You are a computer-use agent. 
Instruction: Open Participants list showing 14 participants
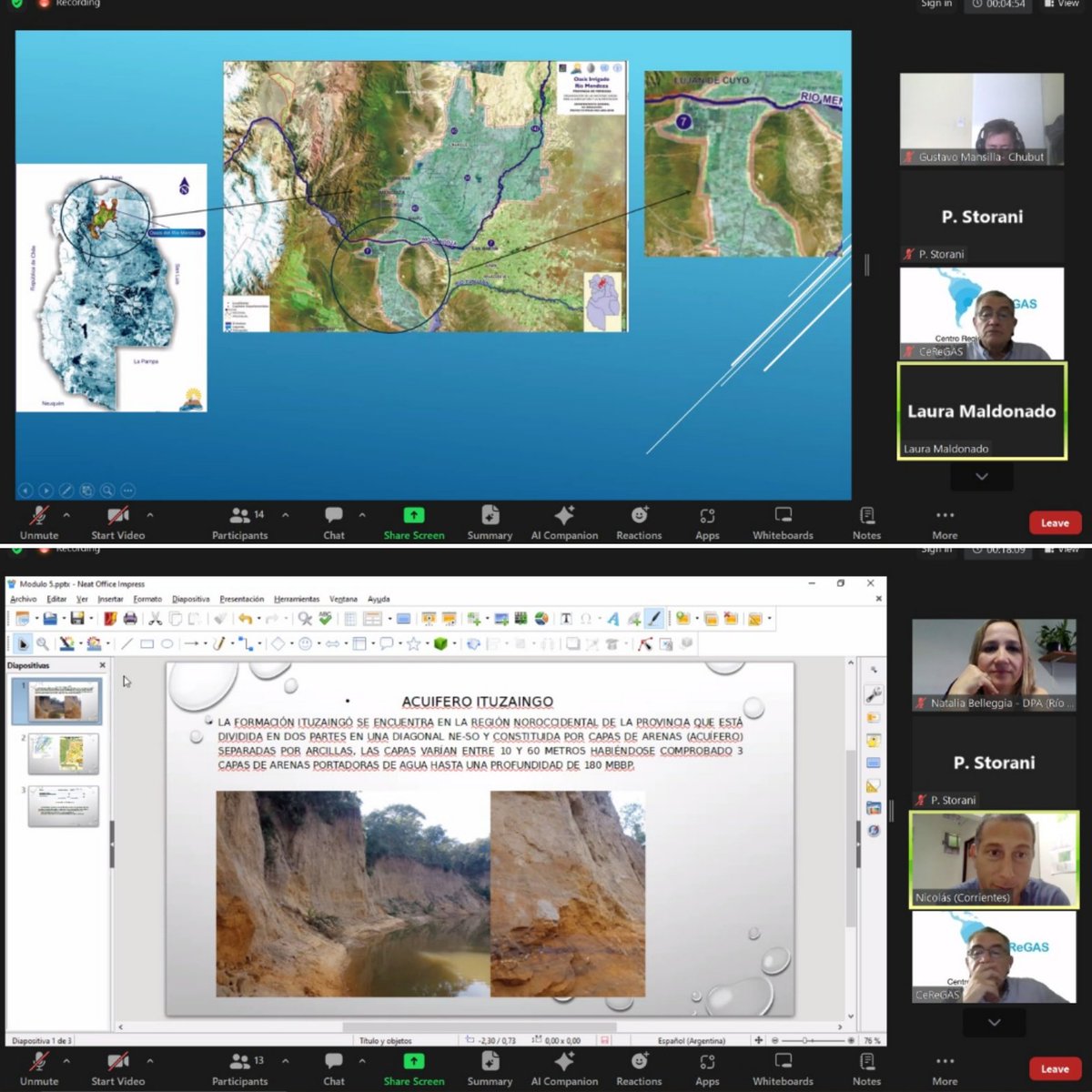(x=240, y=522)
